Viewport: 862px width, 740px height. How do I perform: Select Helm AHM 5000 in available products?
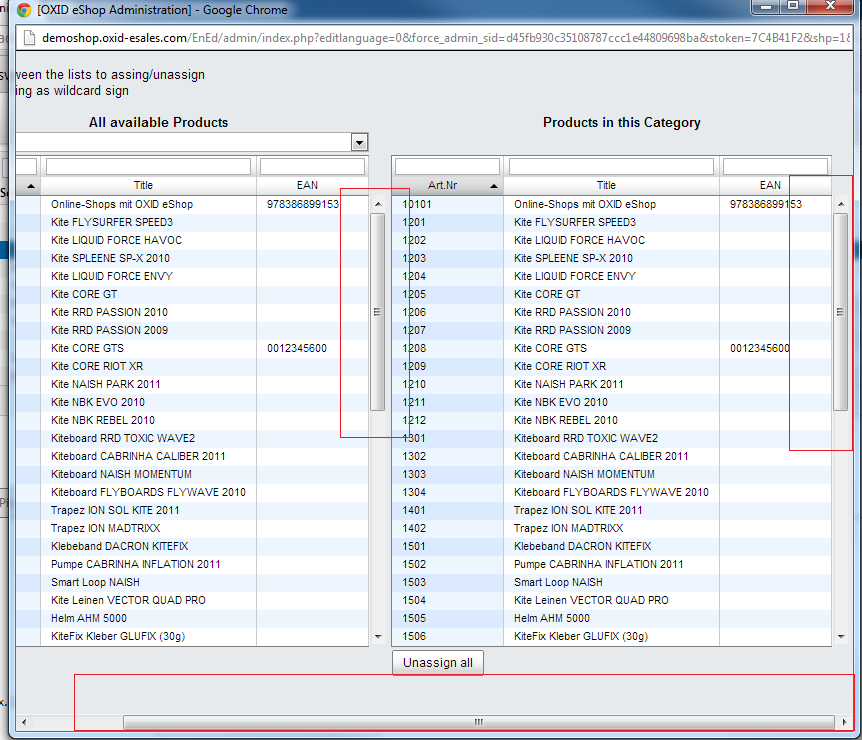89,618
